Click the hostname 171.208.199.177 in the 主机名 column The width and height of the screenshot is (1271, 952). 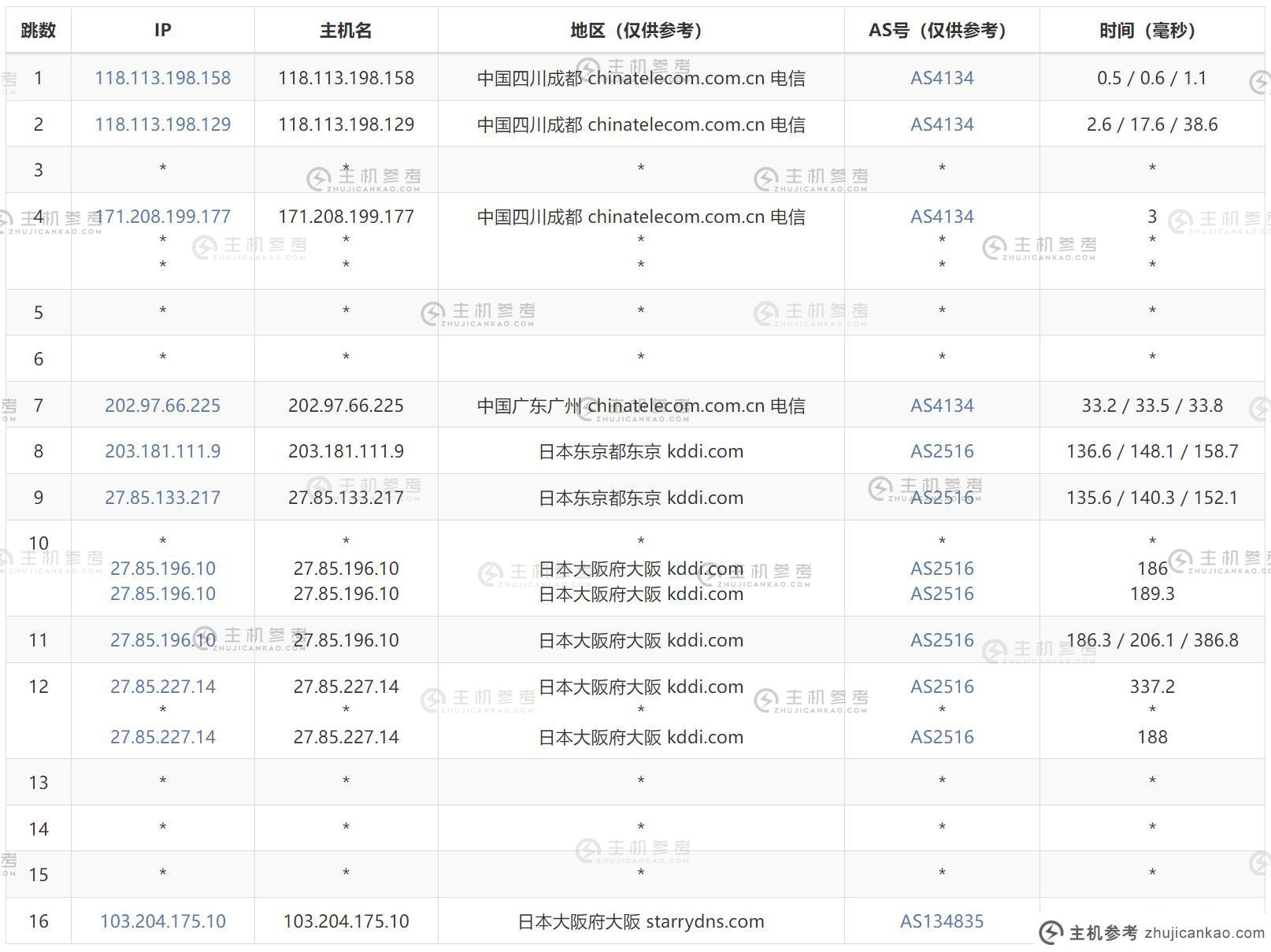click(x=346, y=217)
